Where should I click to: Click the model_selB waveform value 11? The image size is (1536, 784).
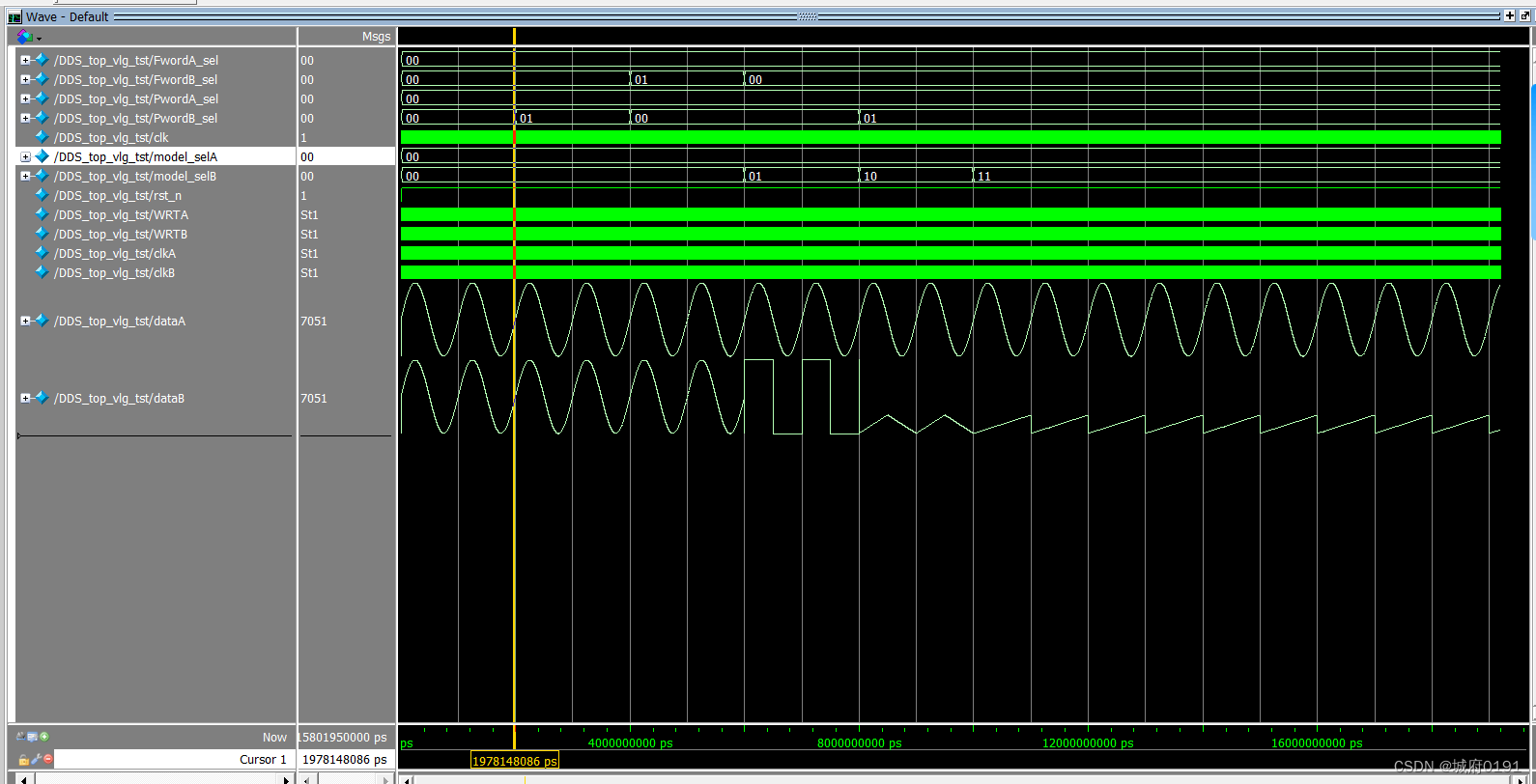pos(983,176)
